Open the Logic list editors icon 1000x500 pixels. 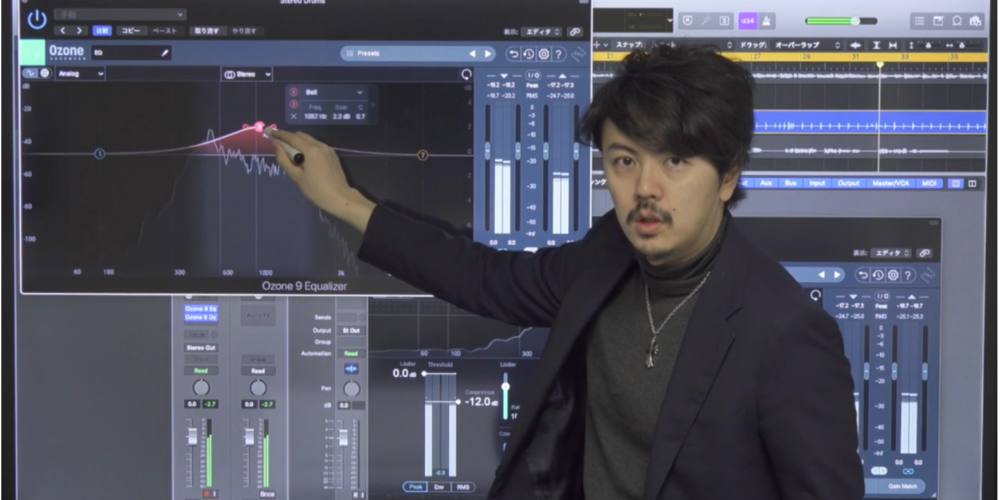coord(918,20)
